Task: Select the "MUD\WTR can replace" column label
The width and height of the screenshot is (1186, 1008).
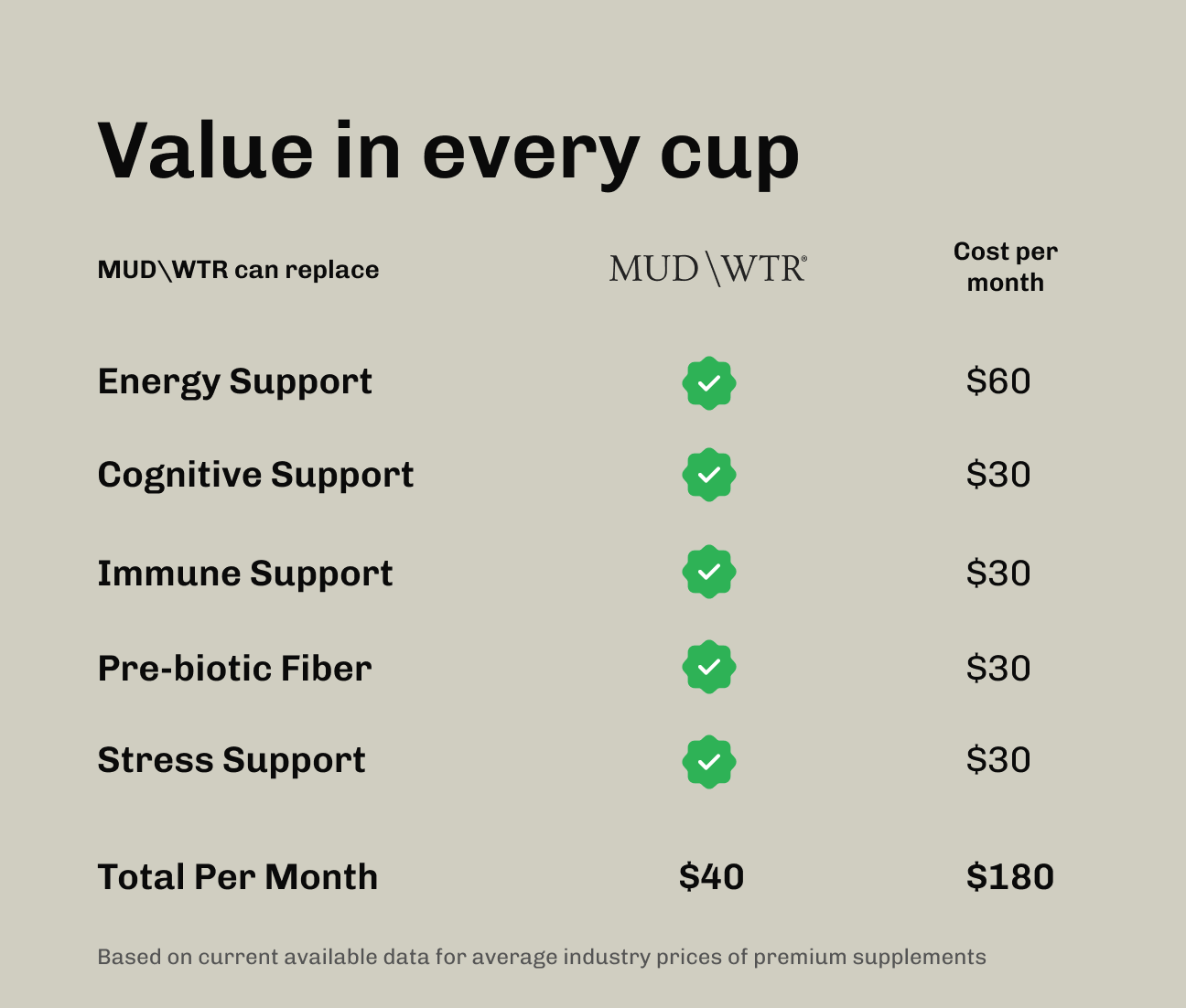Action: click(238, 270)
